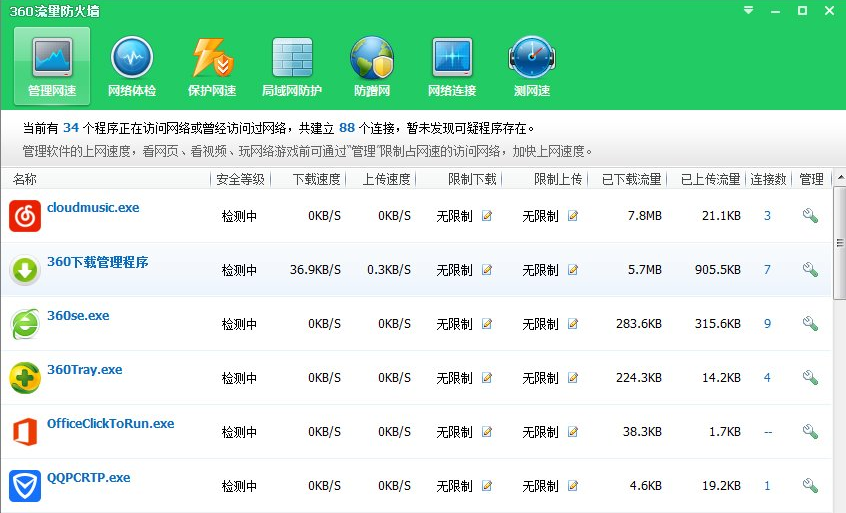The image size is (846, 513).
Task: Edit download limit for OfficeClickToRun.exe
Action: [487, 432]
